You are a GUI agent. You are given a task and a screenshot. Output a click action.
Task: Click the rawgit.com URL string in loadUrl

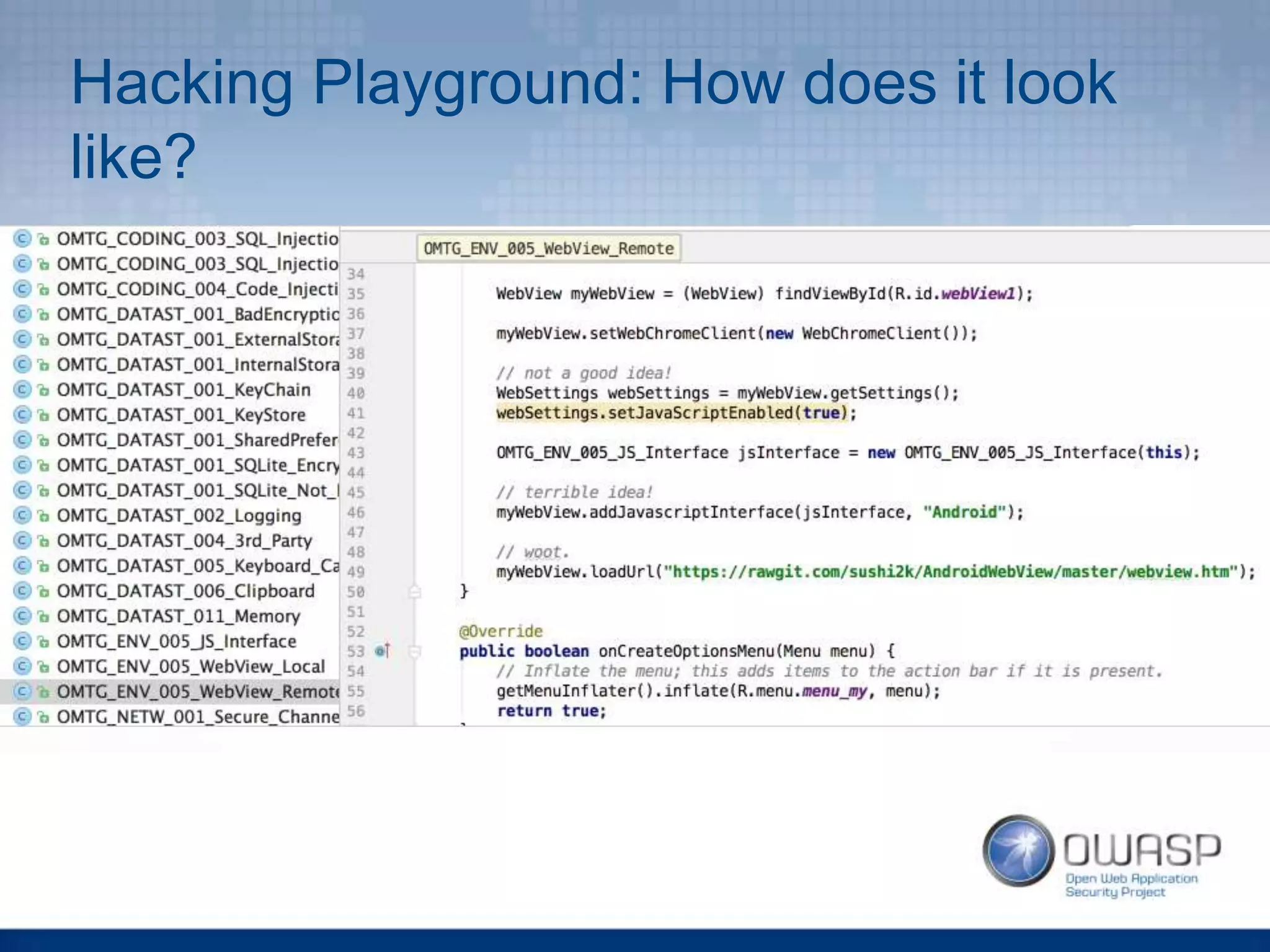[951, 571]
